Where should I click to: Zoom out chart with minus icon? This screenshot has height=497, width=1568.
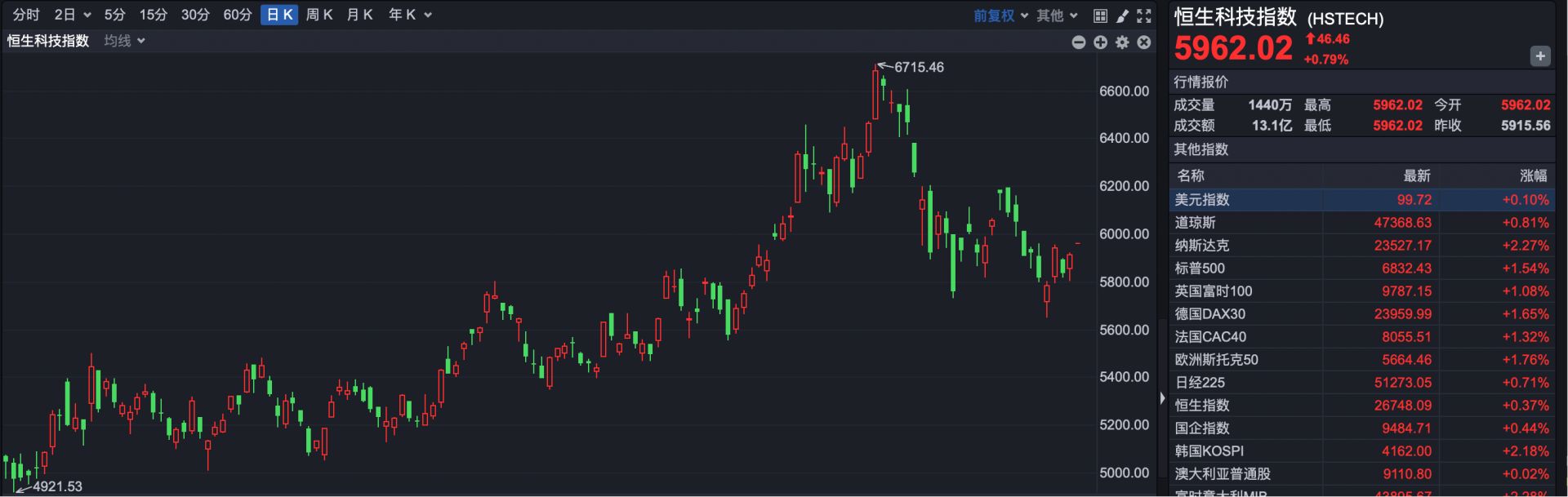(1078, 42)
